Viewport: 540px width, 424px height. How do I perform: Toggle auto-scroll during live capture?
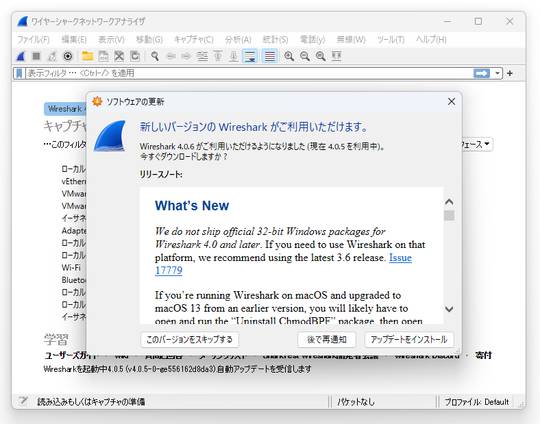click(250, 56)
